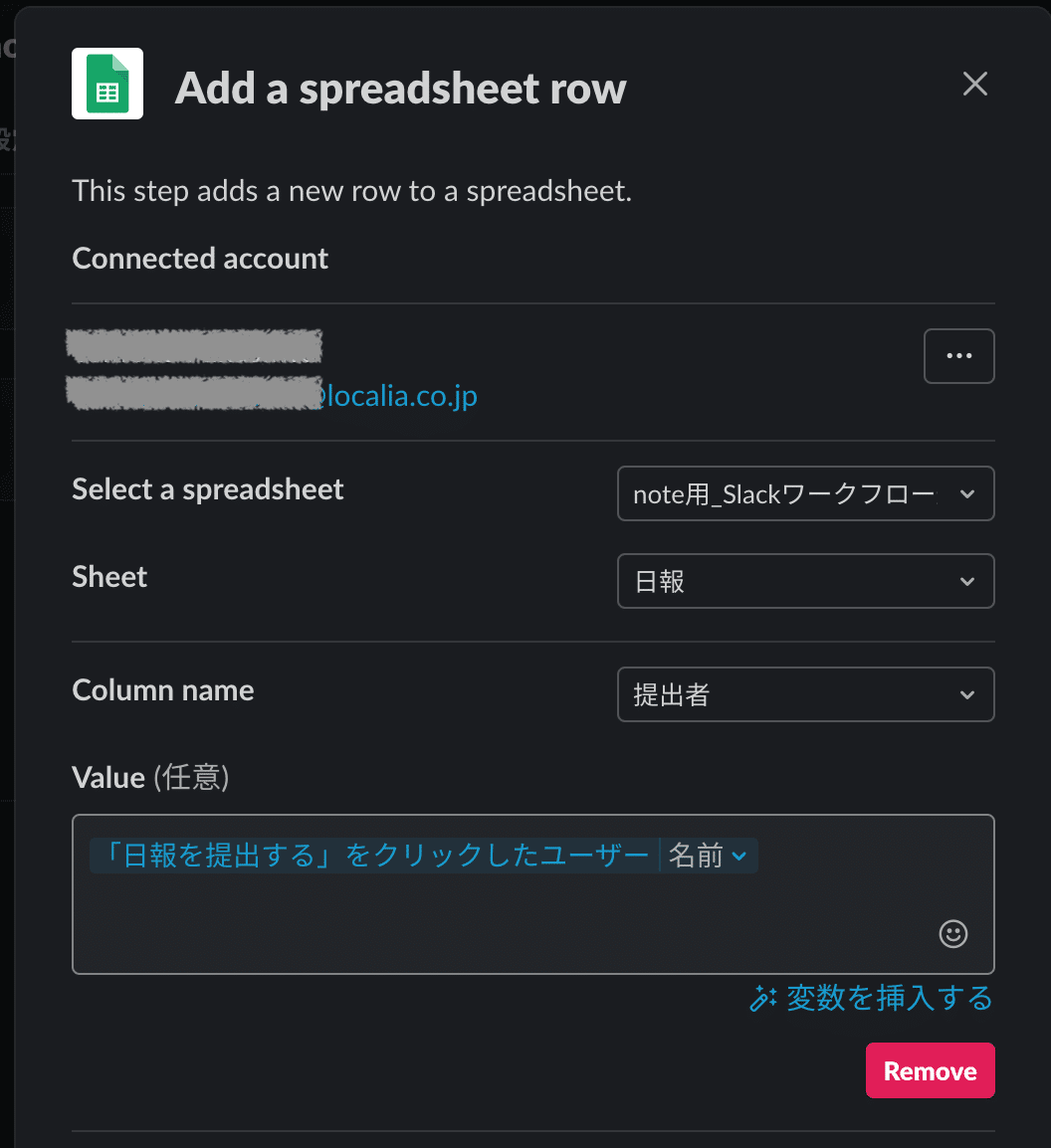Open the Column name dropdown showing 提出者
Image resolution: width=1051 pixels, height=1148 pixels.
(805, 694)
